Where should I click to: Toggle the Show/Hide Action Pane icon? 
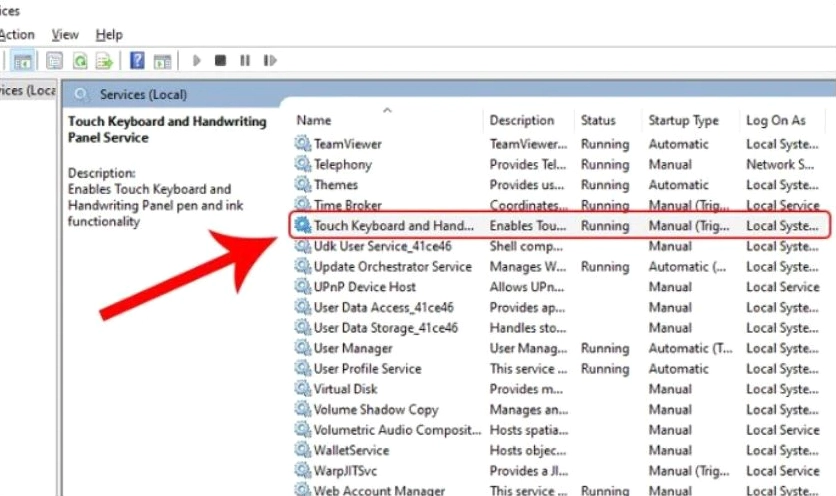point(162,61)
